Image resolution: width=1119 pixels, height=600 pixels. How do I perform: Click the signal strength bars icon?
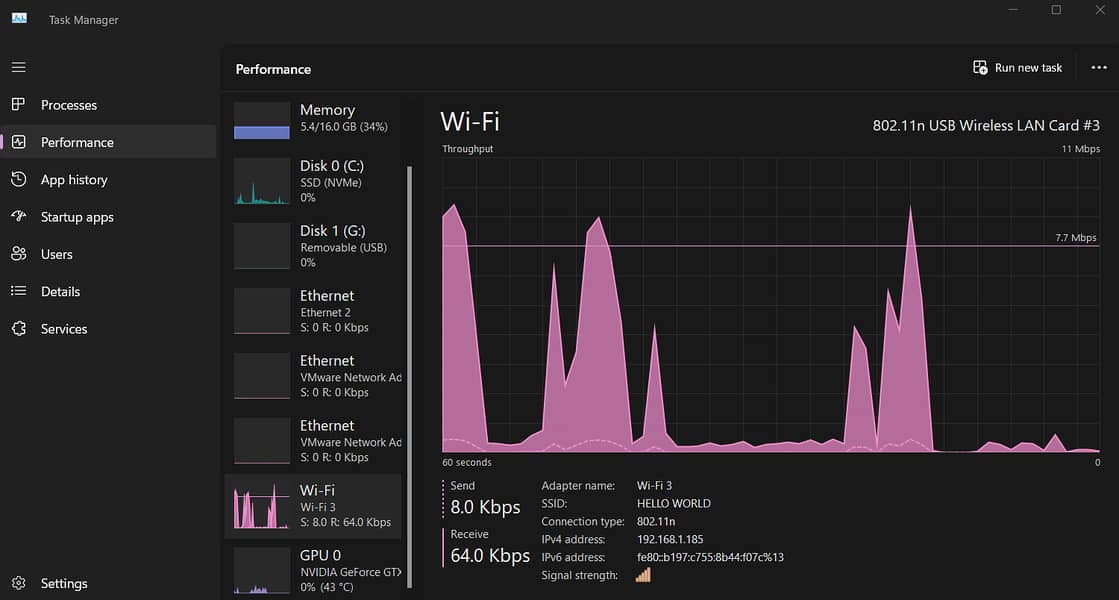tap(643, 575)
